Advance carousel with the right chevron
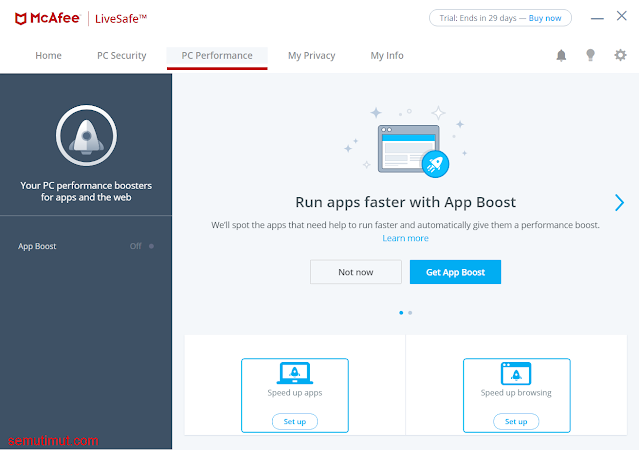Image resolution: width=639 pixels, height=450 pixels. pyautogui.click(x=619, y=202)
